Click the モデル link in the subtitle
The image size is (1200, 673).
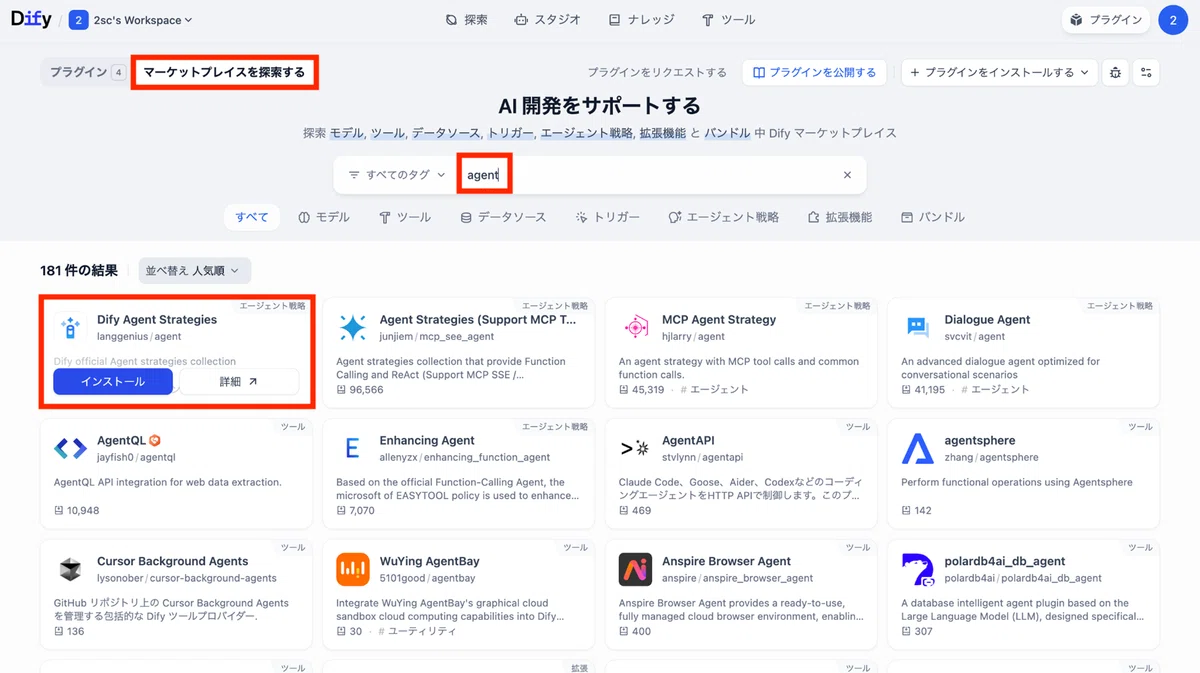[346, 133]
